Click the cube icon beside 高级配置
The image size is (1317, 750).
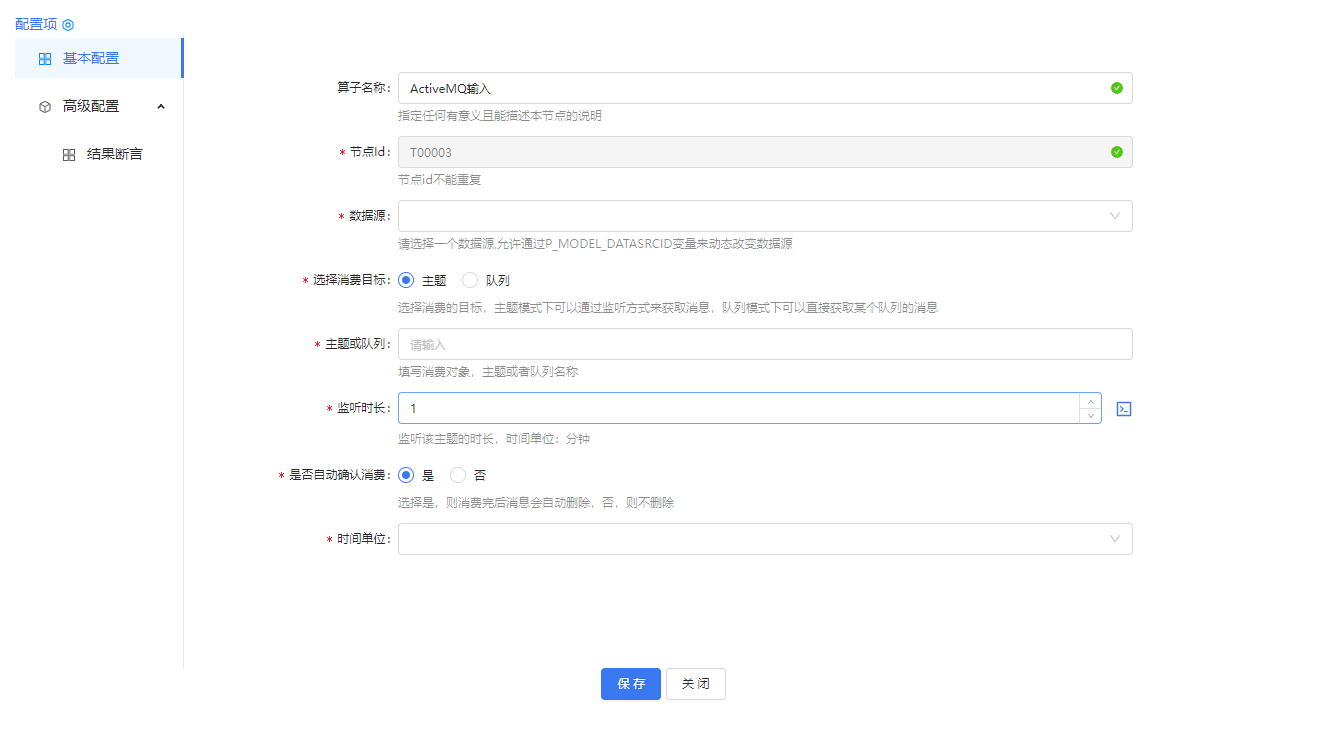tap(45, 107)
